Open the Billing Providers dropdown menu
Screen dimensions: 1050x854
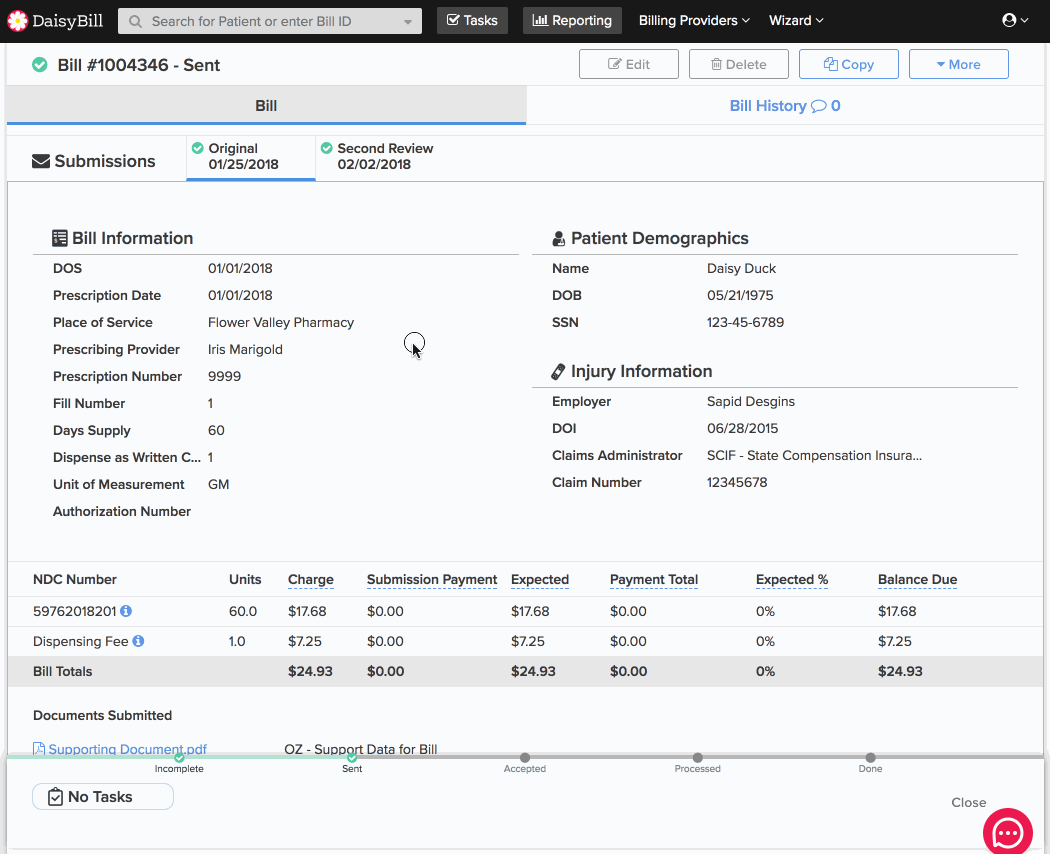click(x=694, y=21)
